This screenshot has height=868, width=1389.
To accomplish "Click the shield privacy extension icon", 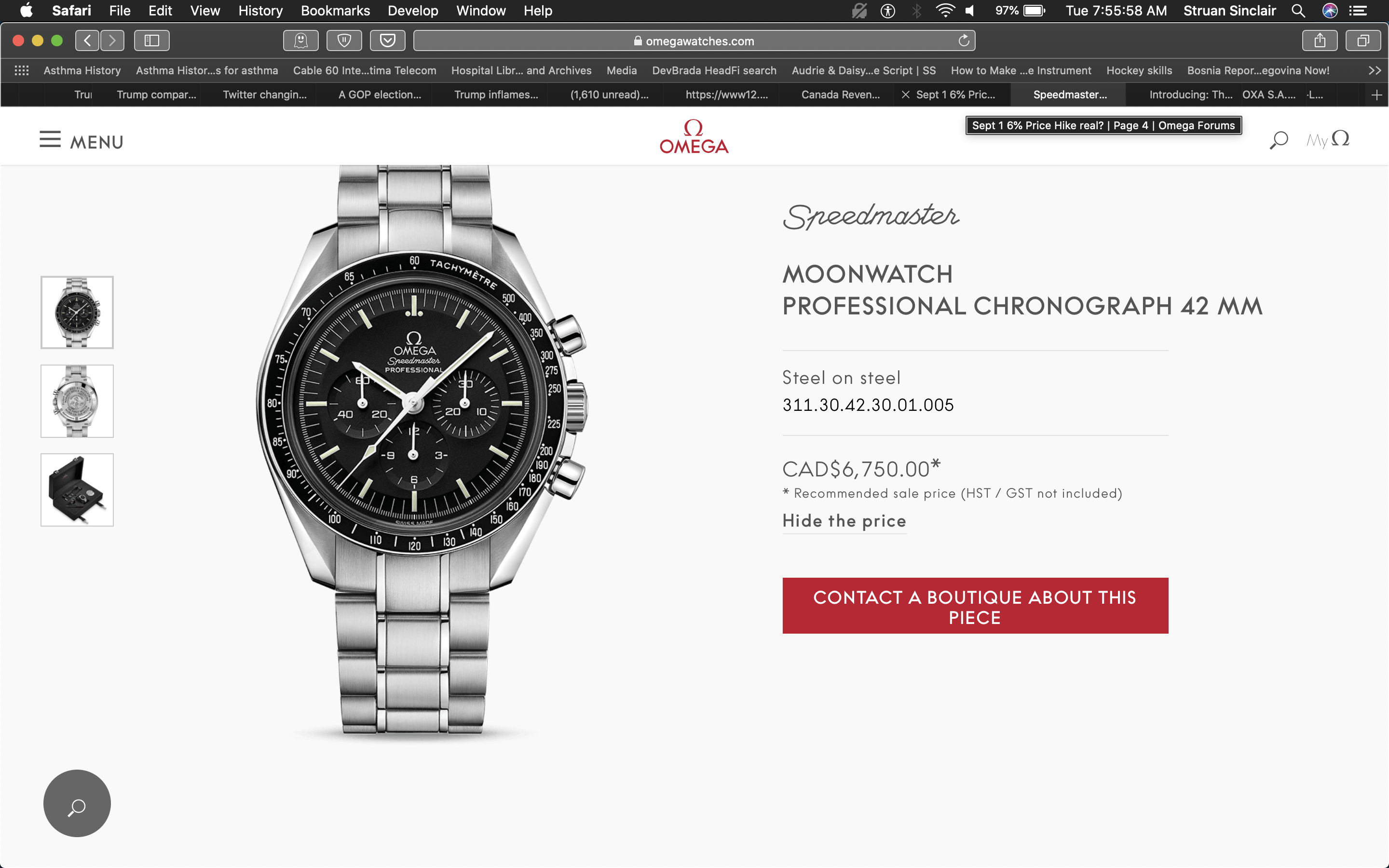I will (344, 41).
